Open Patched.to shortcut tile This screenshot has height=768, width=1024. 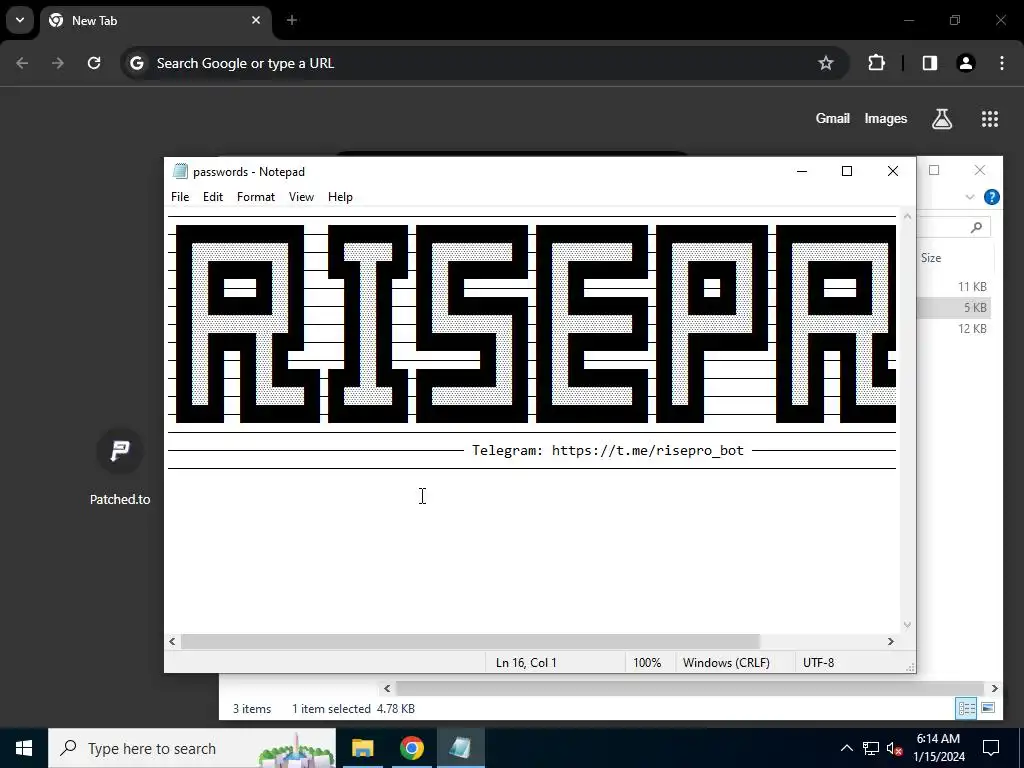point(120,468)
